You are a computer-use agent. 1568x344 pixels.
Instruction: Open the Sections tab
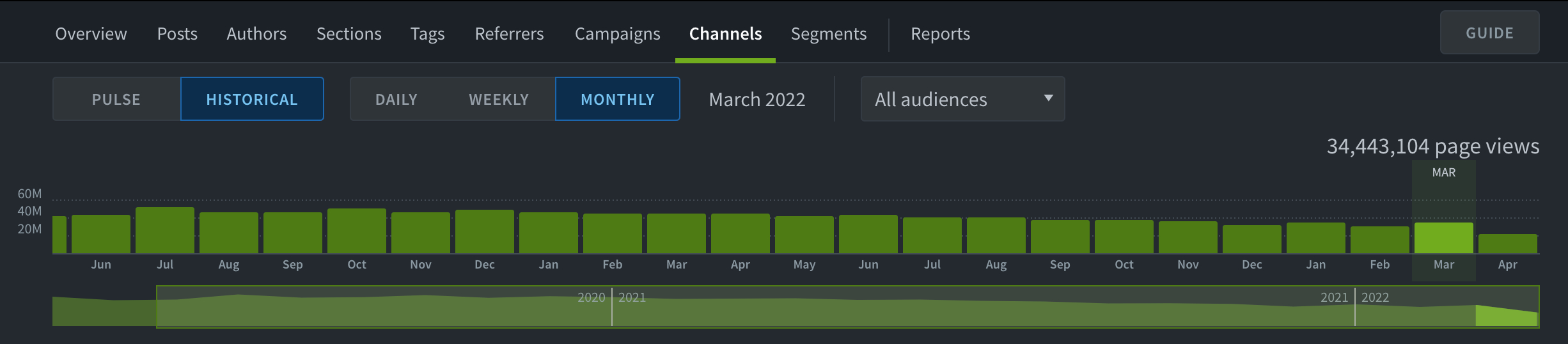tap(349, 33)
